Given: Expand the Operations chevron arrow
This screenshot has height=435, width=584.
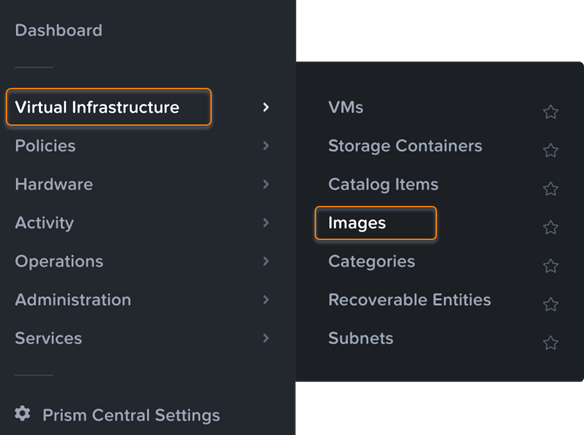Looking at the screenshot, I should pyautogui.click(x=266, y=261).
